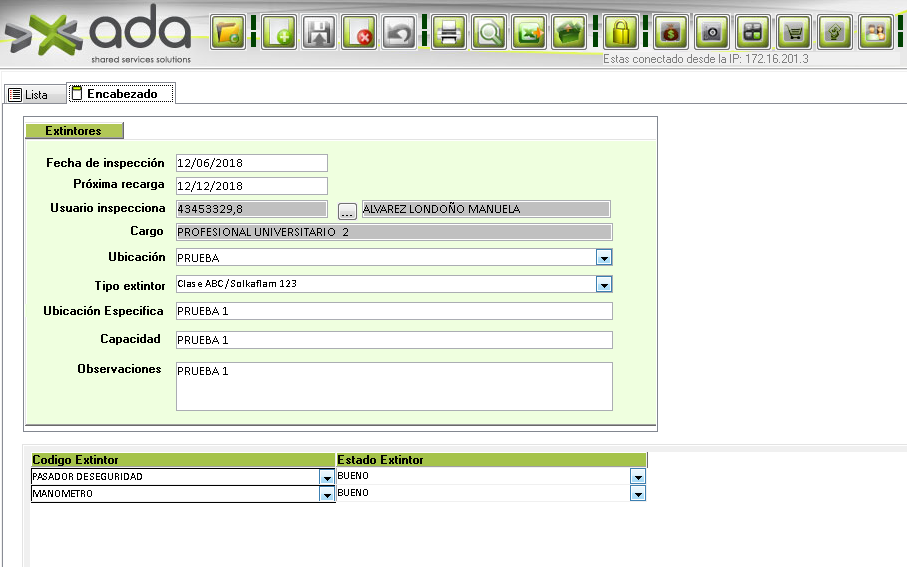Switch to the Lista tab
Screen dimensions: 907x567
[x=28, y=94]
